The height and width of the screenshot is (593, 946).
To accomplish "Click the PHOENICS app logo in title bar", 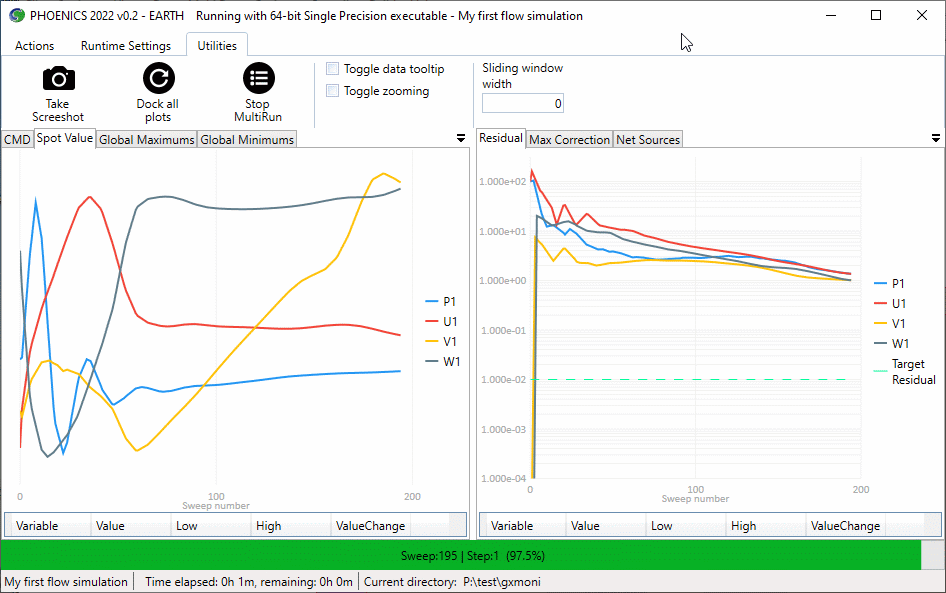I will point(16,16).
